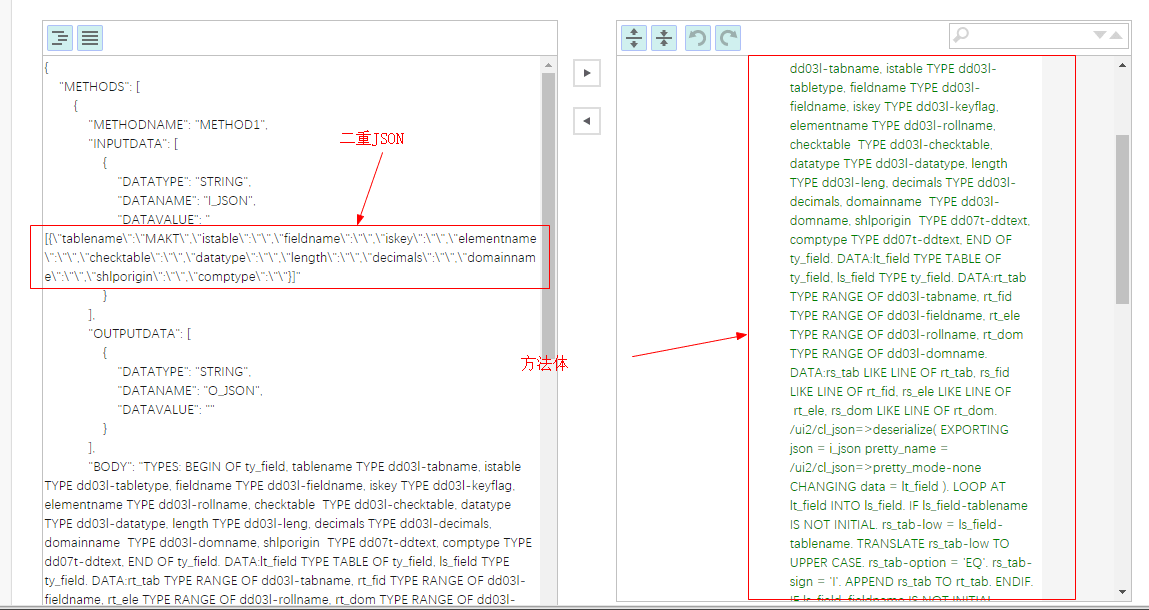Select the compact align-lines format icon
The height and width of the screenshot is (610, 1149).
coord(89,37)
